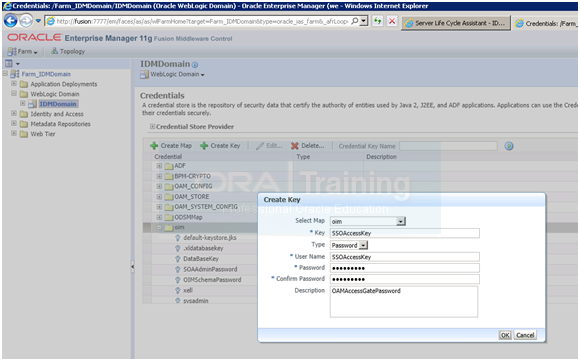This screenshot has height=361, width=580.
Task: Click the Metadata Repositories folder icon
Action: tap(24, 124)
